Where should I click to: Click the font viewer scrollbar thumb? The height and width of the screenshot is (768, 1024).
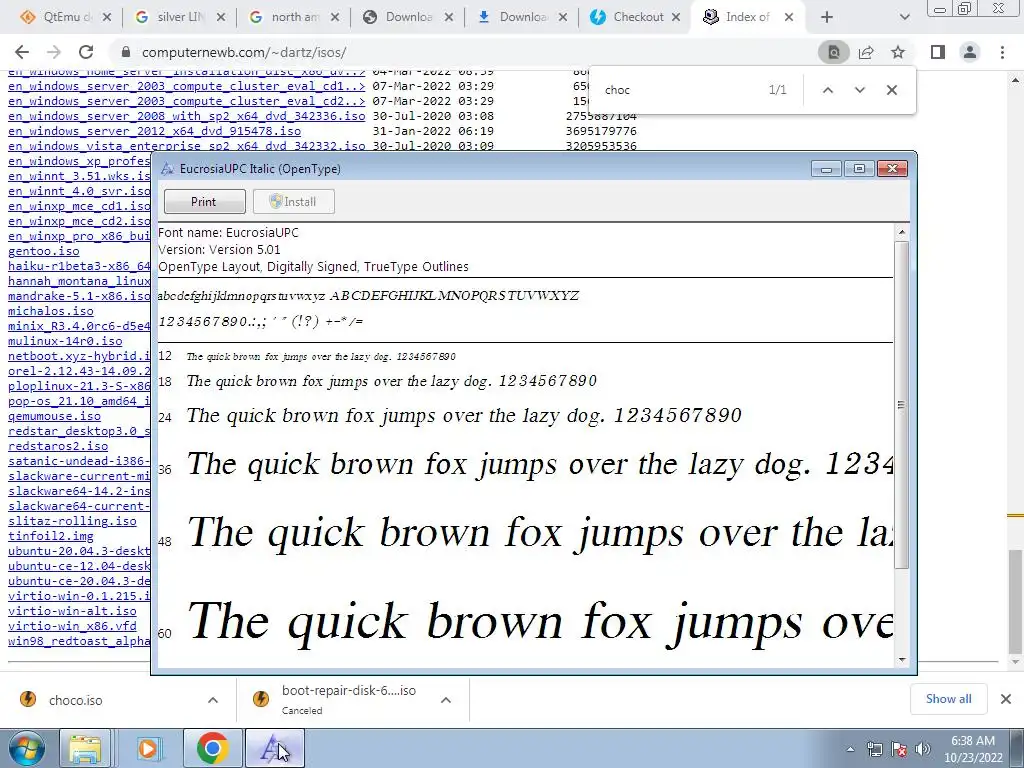901,405
